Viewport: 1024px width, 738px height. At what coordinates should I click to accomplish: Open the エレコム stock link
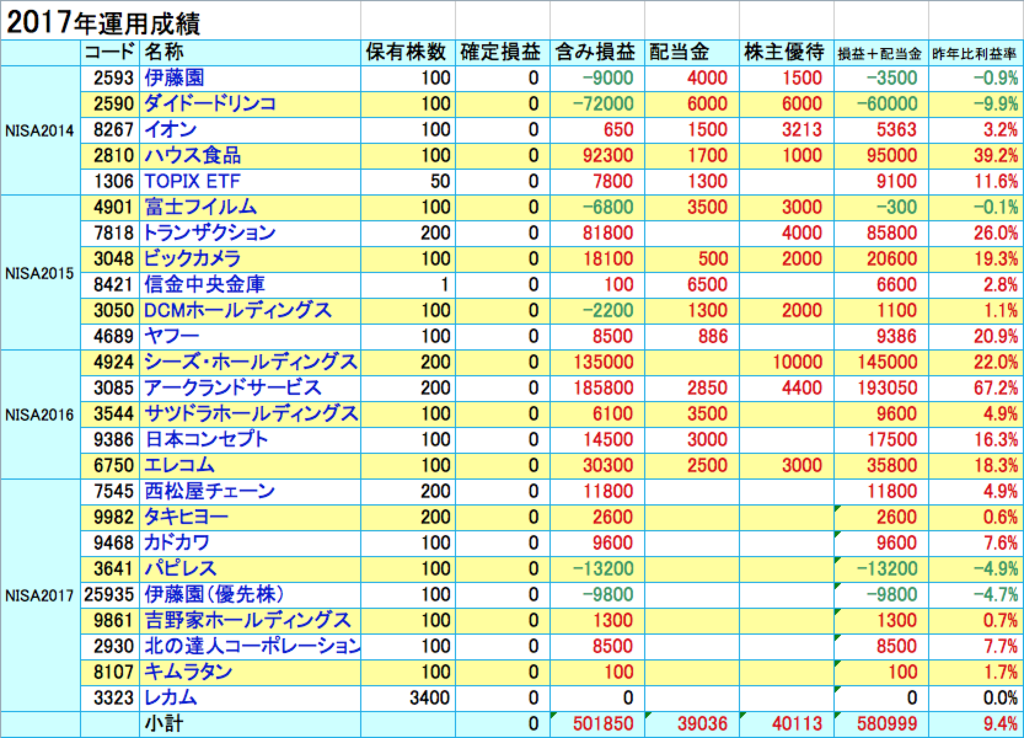179,465
